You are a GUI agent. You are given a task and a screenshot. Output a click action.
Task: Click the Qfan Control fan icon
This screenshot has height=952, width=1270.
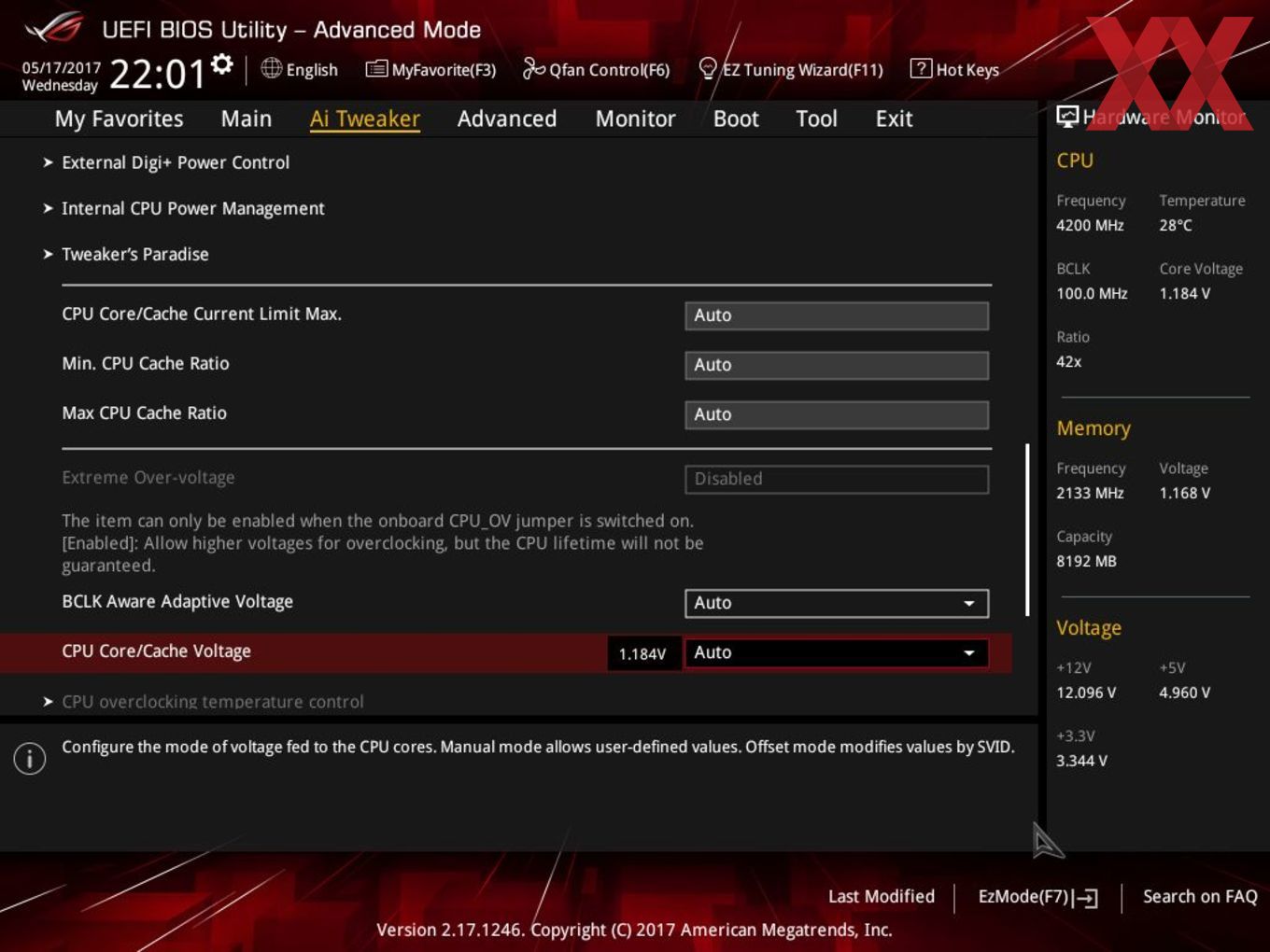point(533,68)
